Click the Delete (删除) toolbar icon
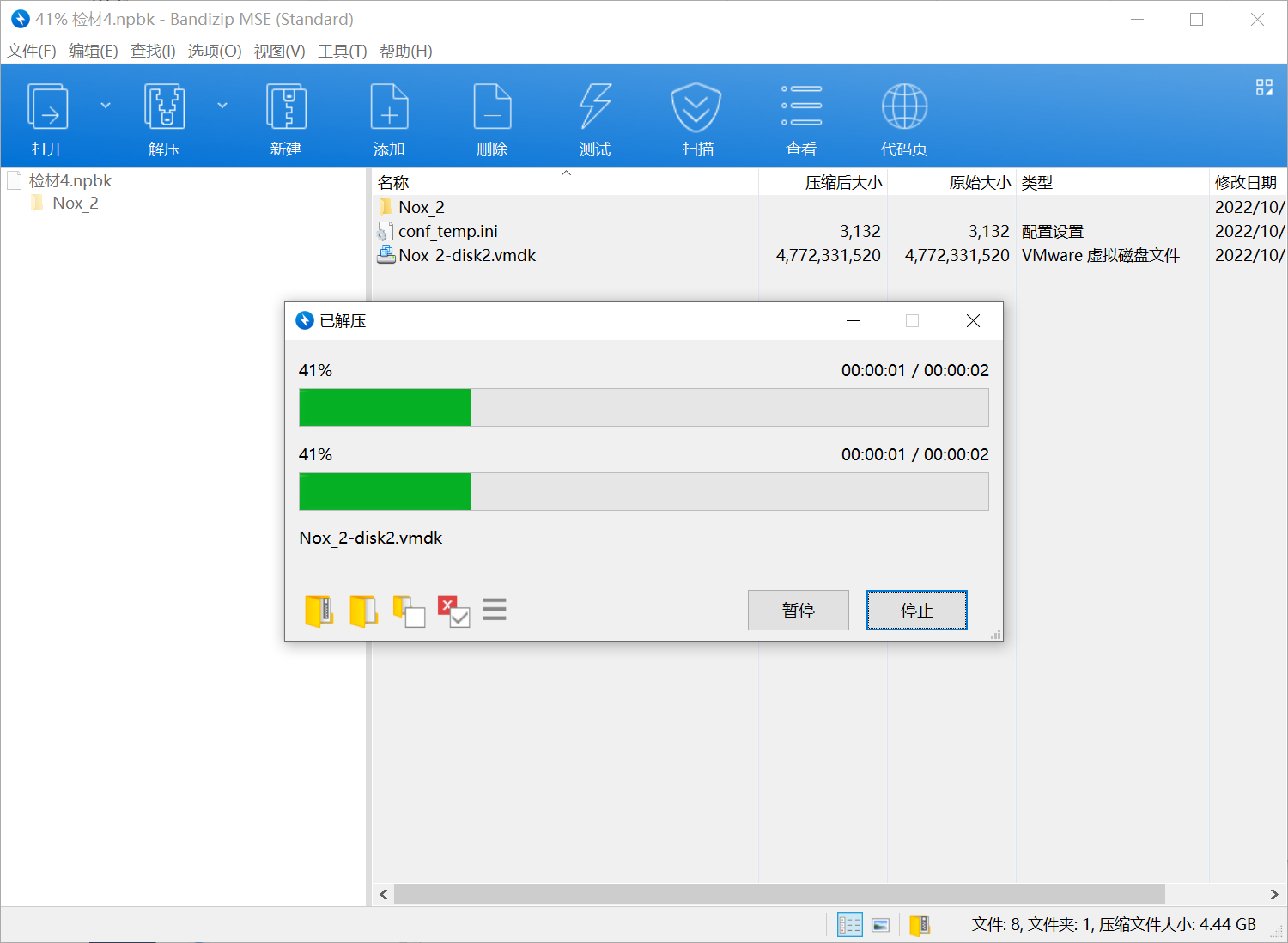The image size is (1288, 943). click(x=492, y=106)
